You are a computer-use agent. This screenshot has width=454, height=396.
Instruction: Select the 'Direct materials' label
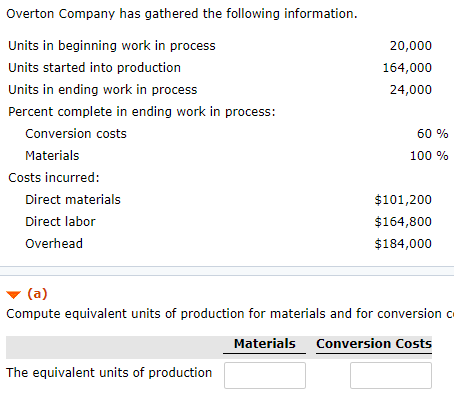click(x=73, y=200)
